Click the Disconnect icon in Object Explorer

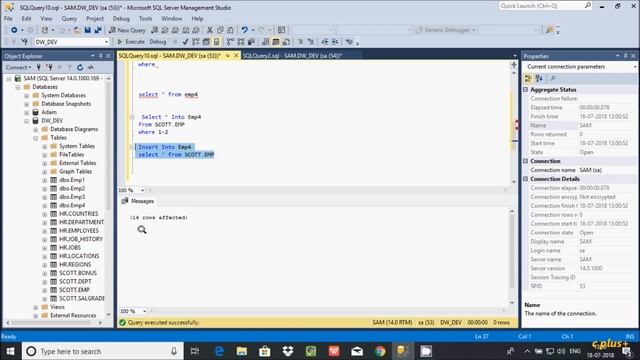[49, 67]
